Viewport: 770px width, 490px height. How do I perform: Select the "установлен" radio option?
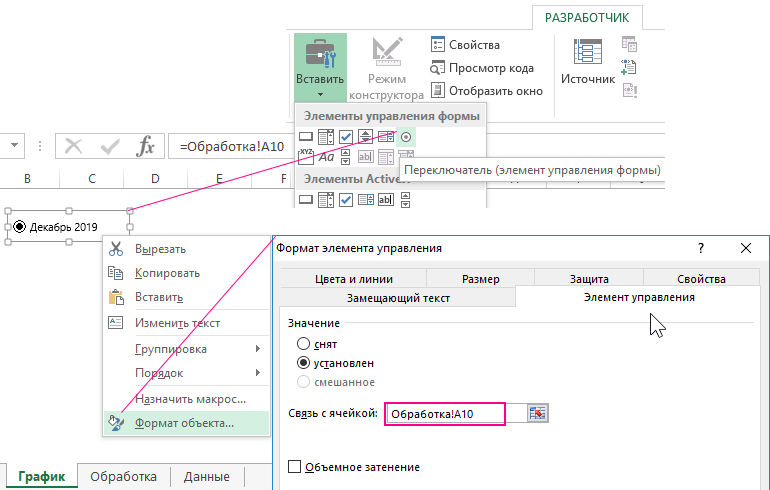[304, 362]
